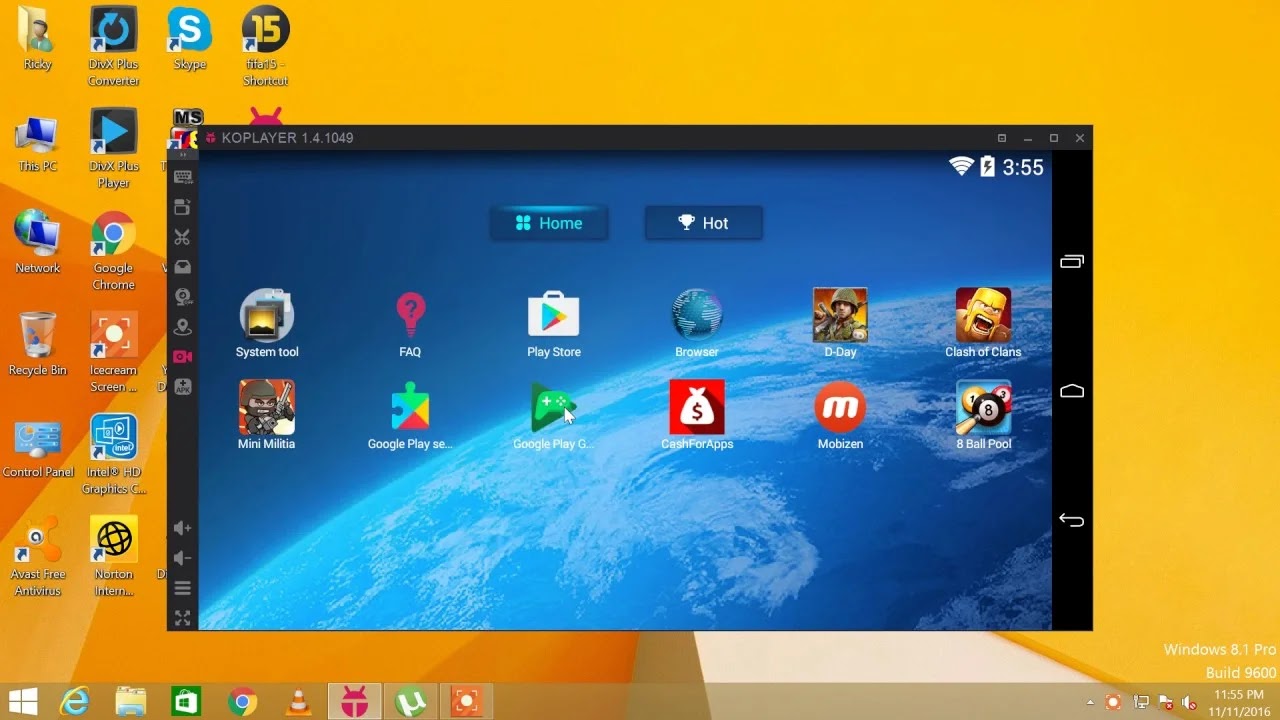The image size is (1280, 720).
Task: Collapse the KOPLAYER sidebar with top handle
Action: point(182,155)
